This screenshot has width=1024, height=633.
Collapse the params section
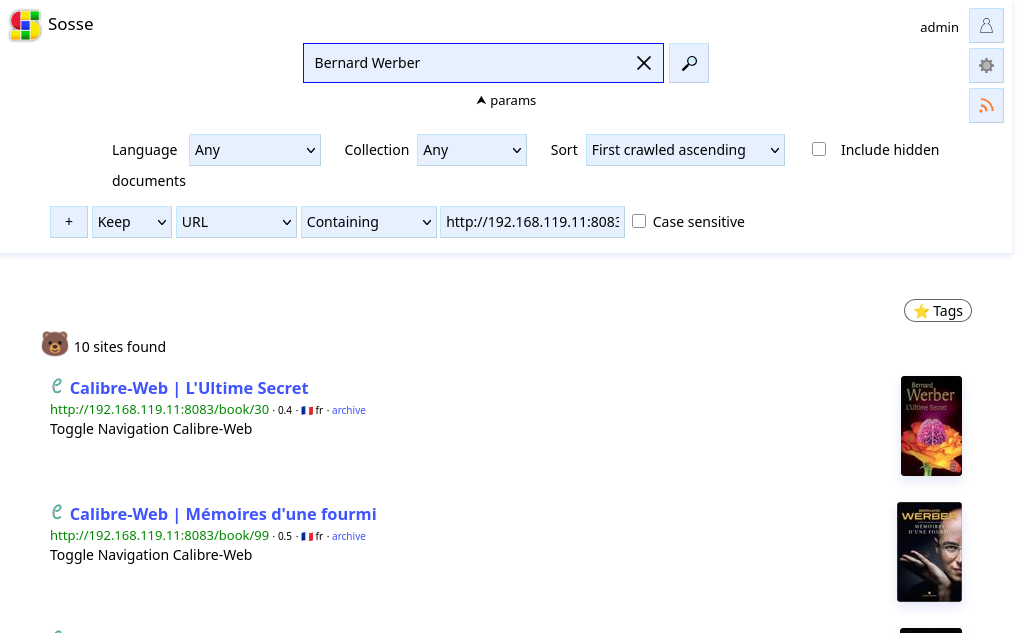pos(506,101)
